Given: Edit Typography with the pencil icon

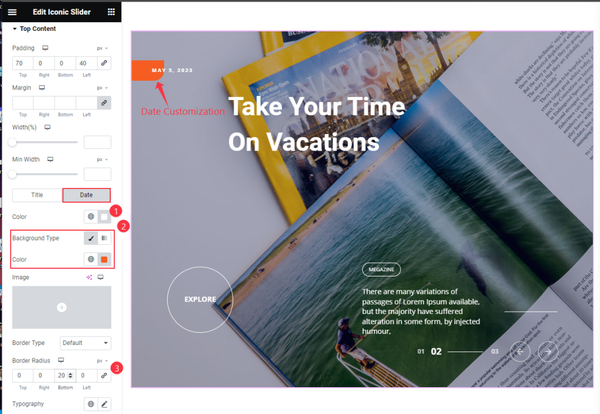Looking at the screenshot, I should pos(104,404).
